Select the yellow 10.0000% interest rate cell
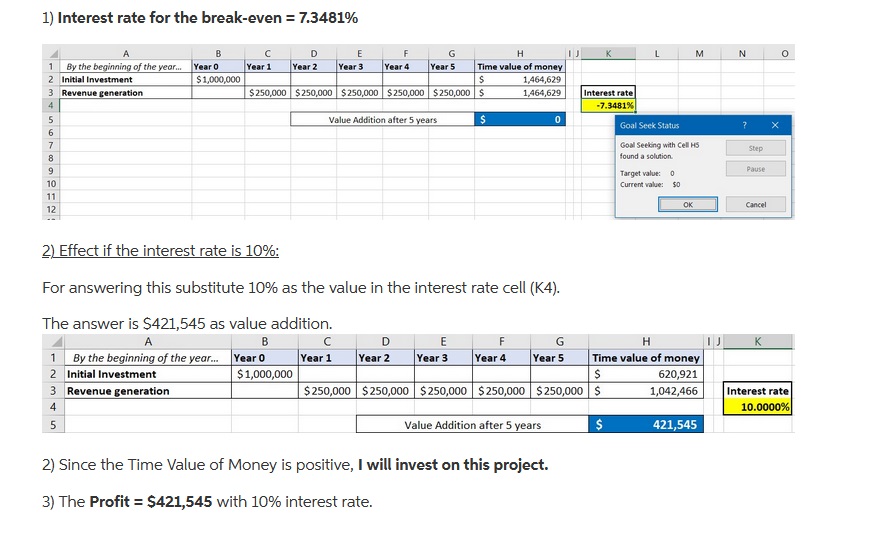 point(757,407)
